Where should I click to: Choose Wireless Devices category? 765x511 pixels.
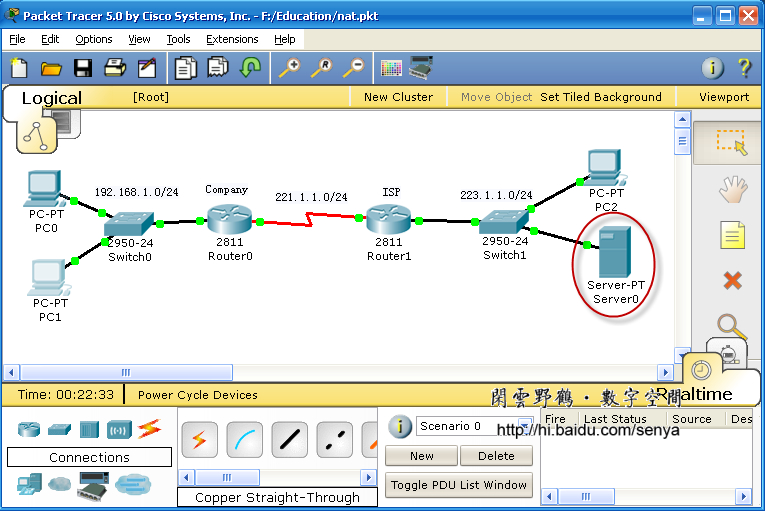[119, 429]
